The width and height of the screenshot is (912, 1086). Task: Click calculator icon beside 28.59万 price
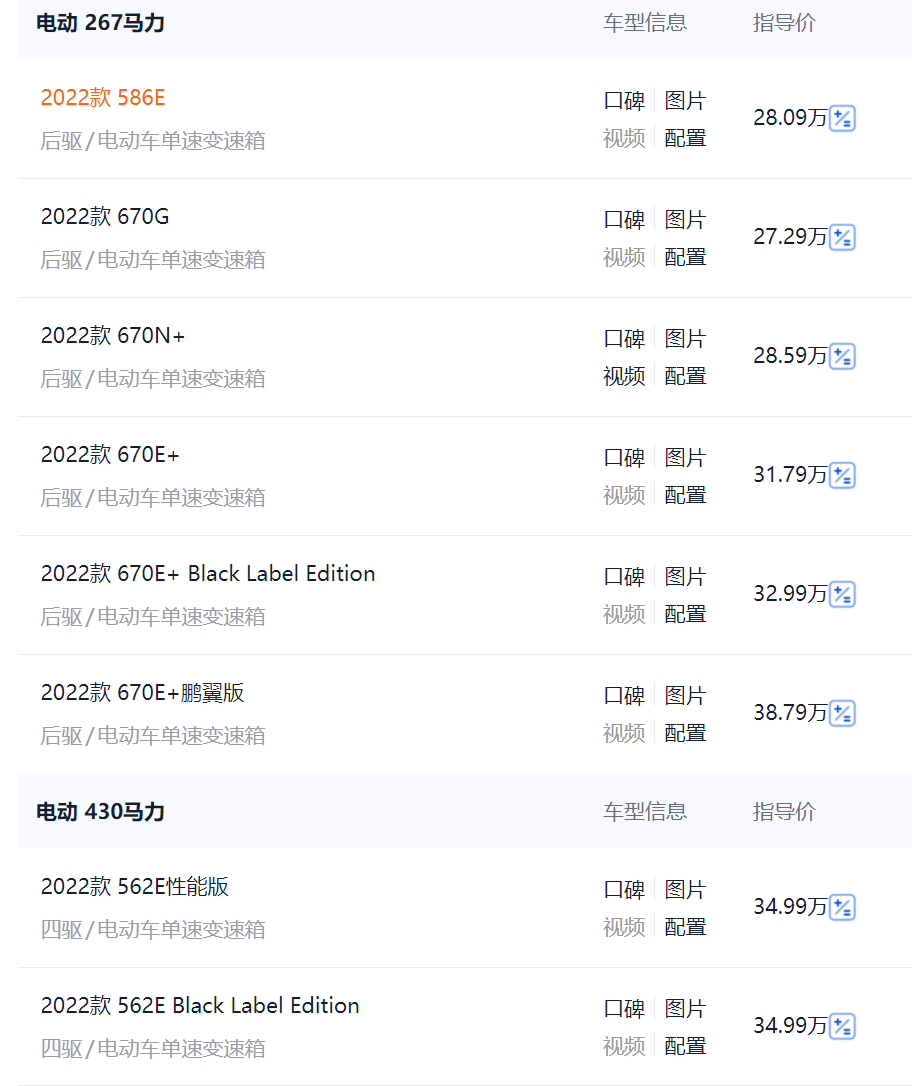842,357
